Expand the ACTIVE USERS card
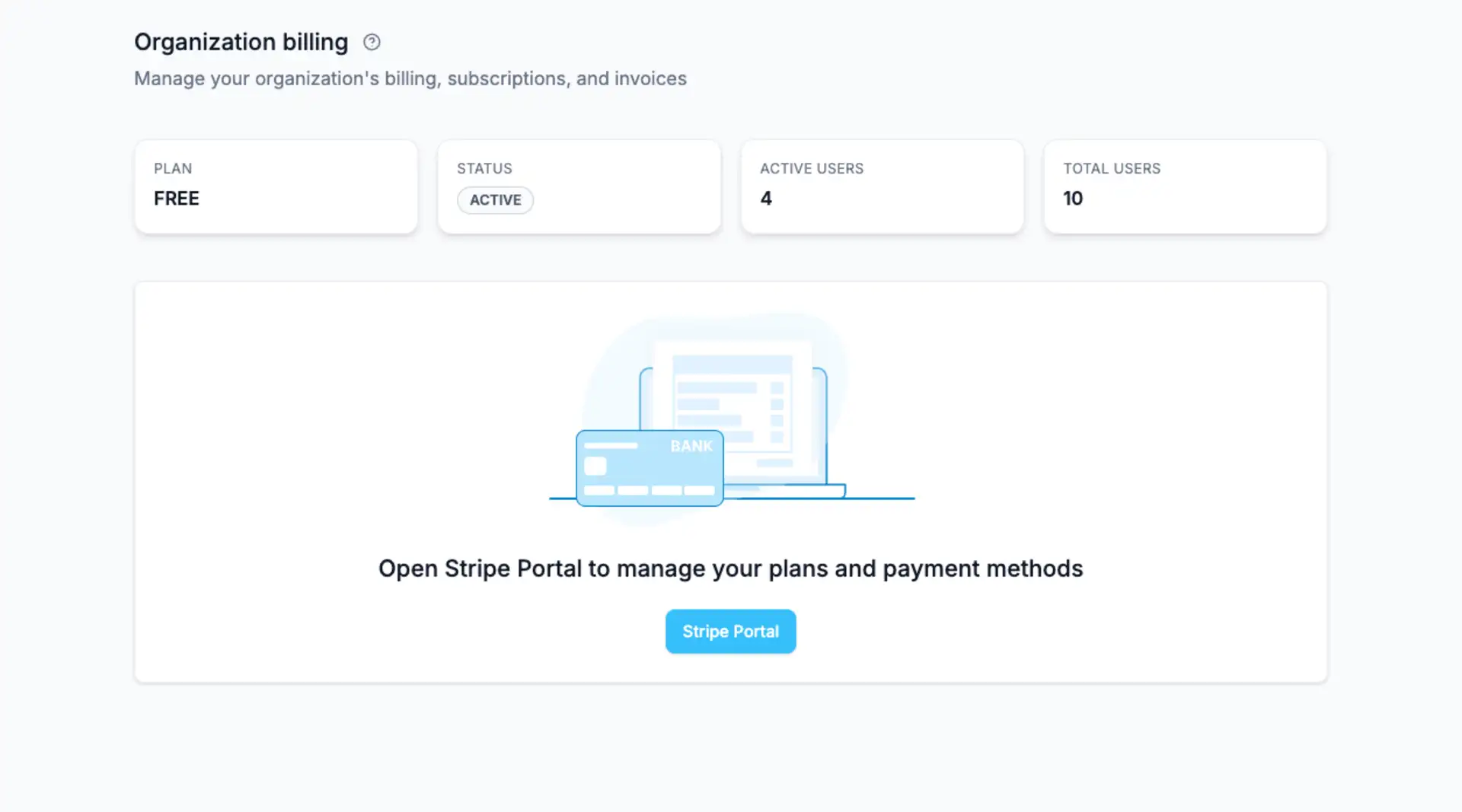The height and width of the screenshot is (812, 1462). coord(882,186)
